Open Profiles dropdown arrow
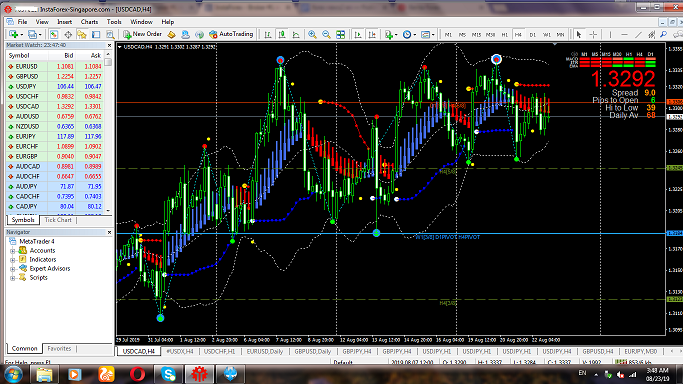The width and height of the screenshot is (683, 384). [40, 34]
